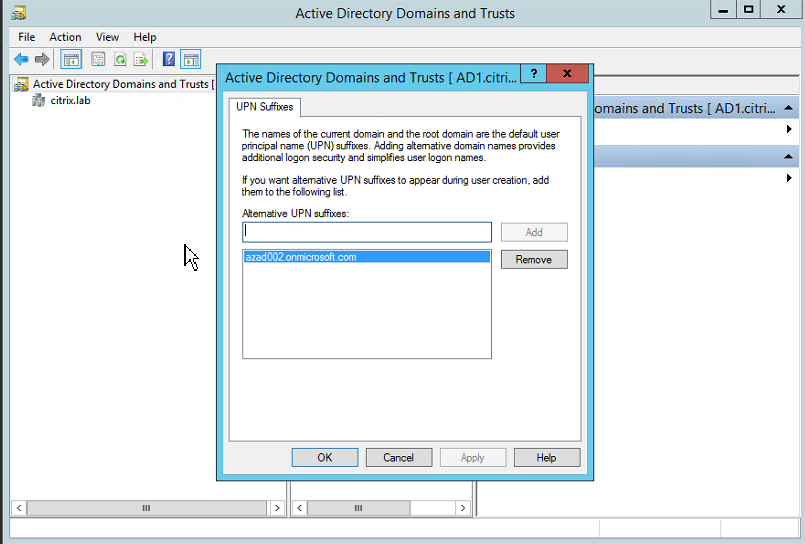The image size is (805, 544).
Task: Select citrix.lab domain in the tree
Action: click(70, 101)
